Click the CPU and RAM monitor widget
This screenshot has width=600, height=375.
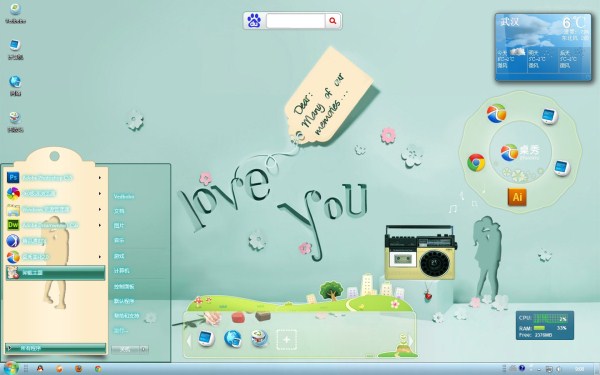click(545, 325)
